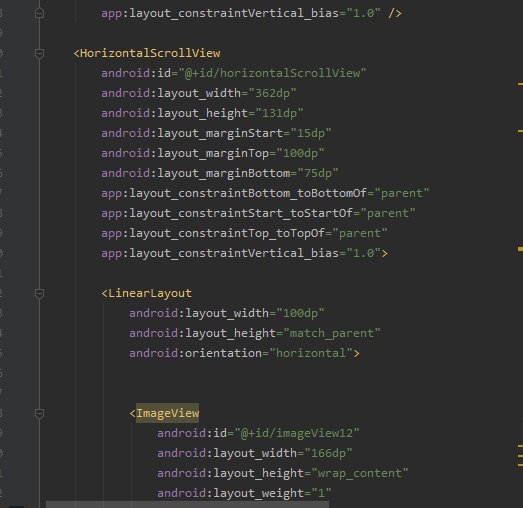Click the "horizontal" orientation value
The image size is (523, 508).
point(311,354)
